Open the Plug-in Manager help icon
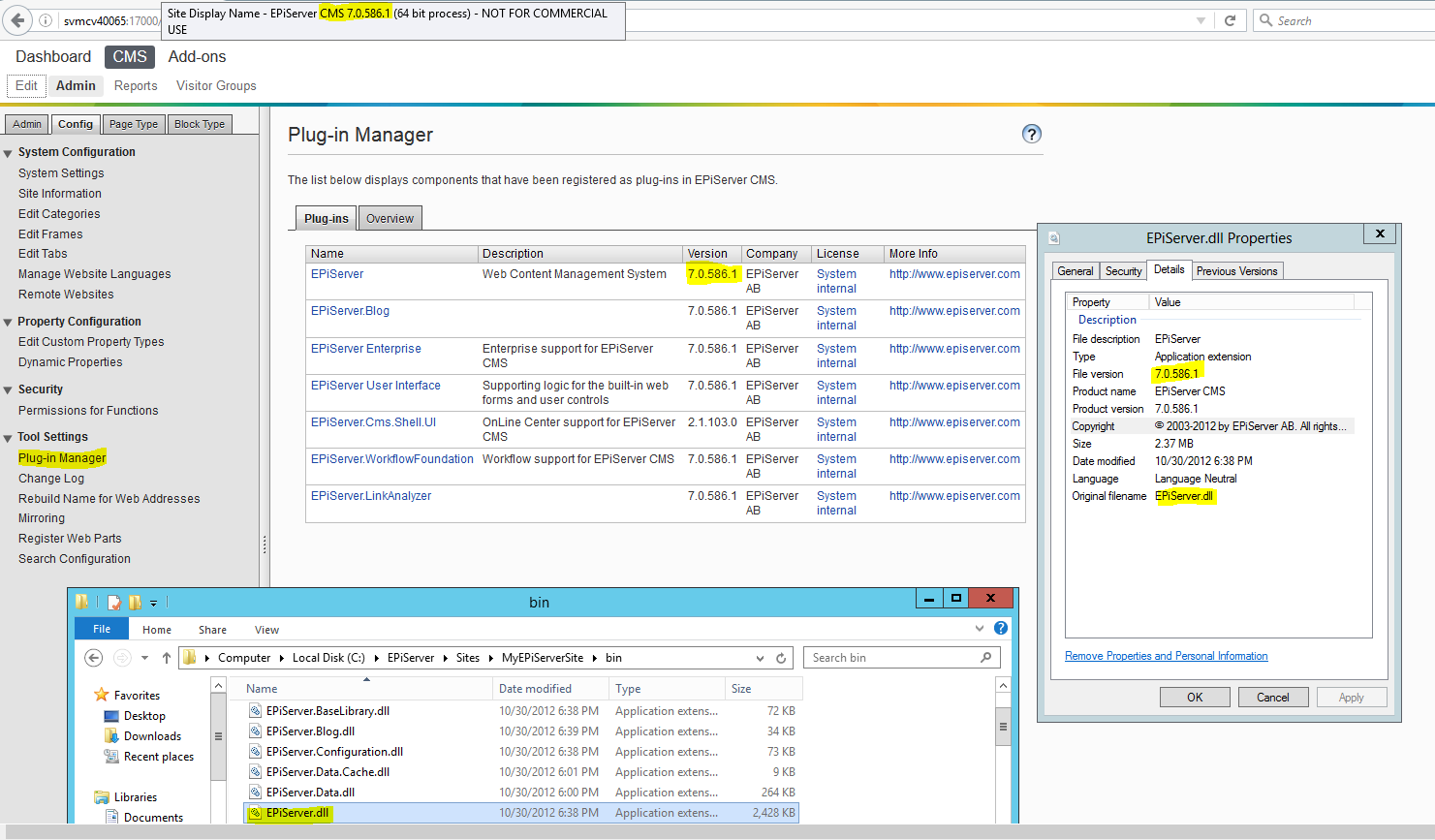1435x840 pixels. 1032,134
